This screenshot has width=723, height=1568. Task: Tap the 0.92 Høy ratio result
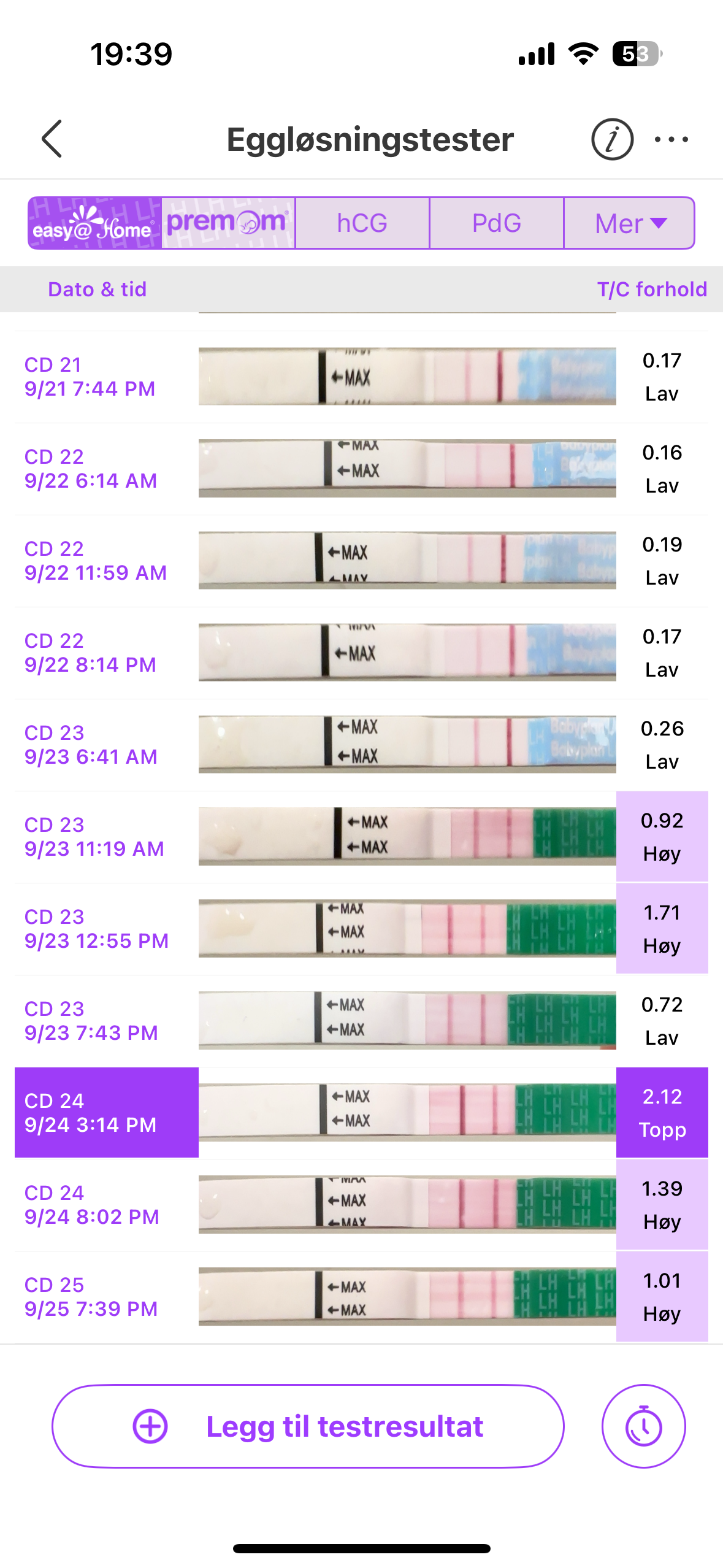click(662, 836)
